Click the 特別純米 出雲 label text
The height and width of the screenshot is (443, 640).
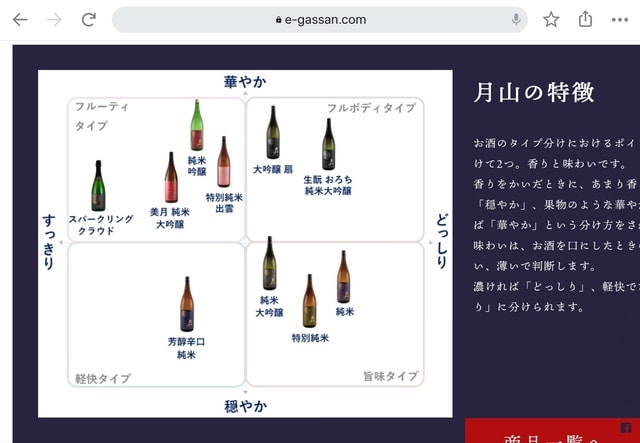point(224,203)
